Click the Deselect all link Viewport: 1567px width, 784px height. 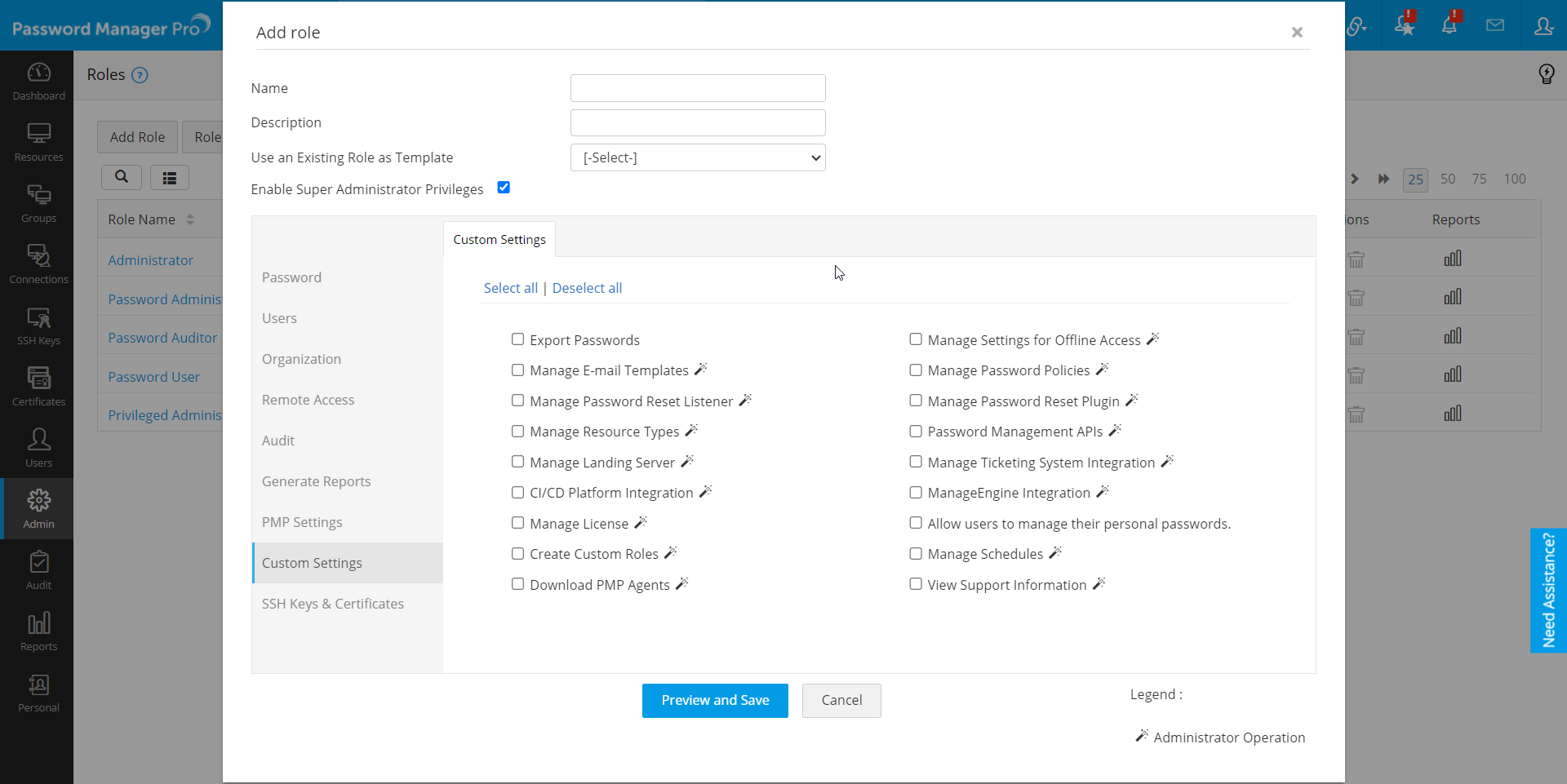[x=587, y=288]
